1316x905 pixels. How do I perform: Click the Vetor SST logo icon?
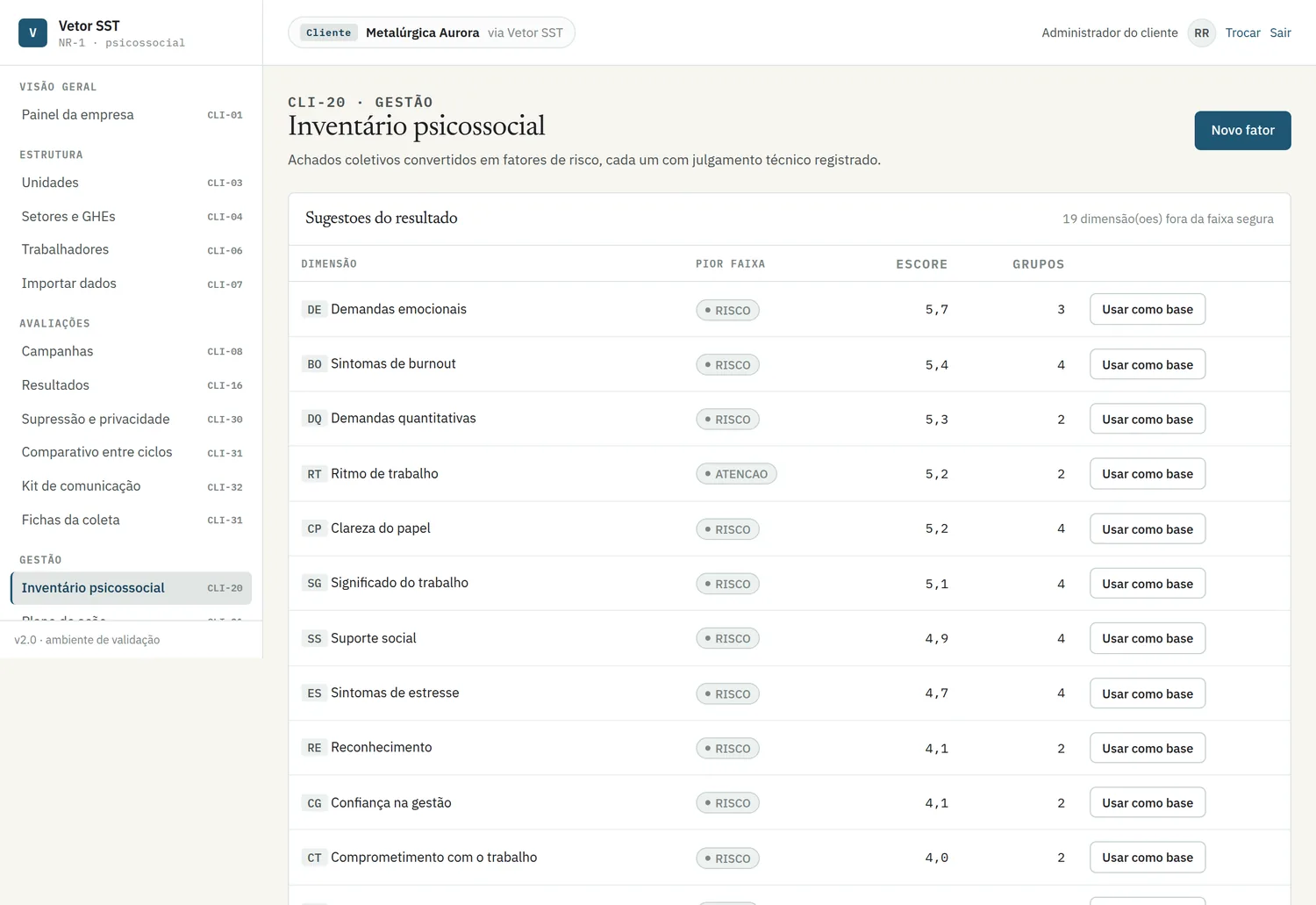(32, 32)
